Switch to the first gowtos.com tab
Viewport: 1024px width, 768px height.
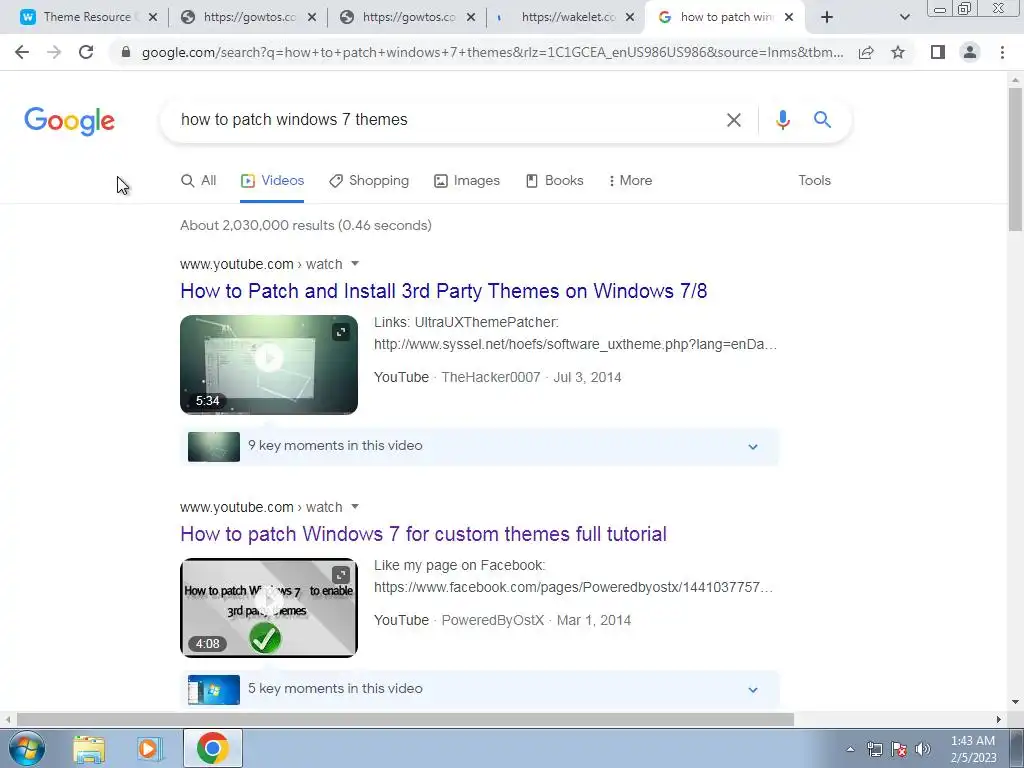[247, 17]
